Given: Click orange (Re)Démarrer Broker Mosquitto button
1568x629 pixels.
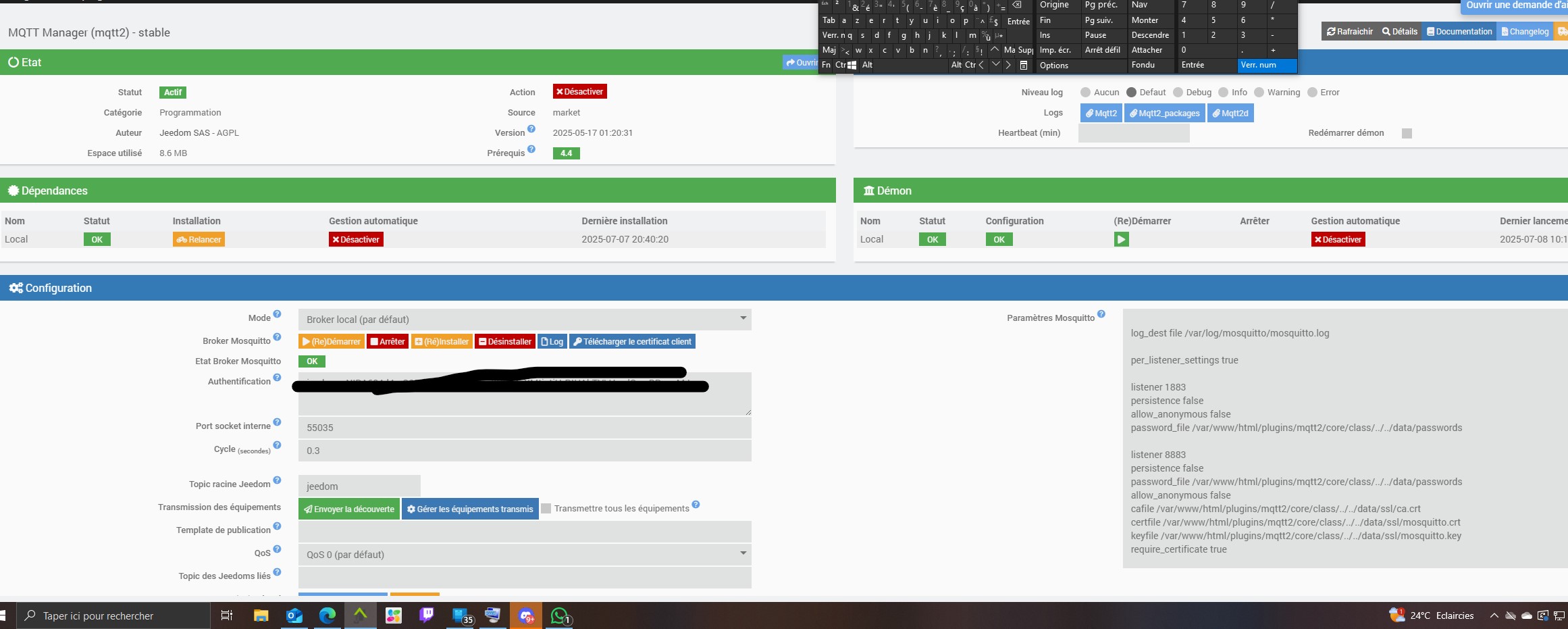Looking at the screenshot, I should pyautogui.click(x=331, y=341).
